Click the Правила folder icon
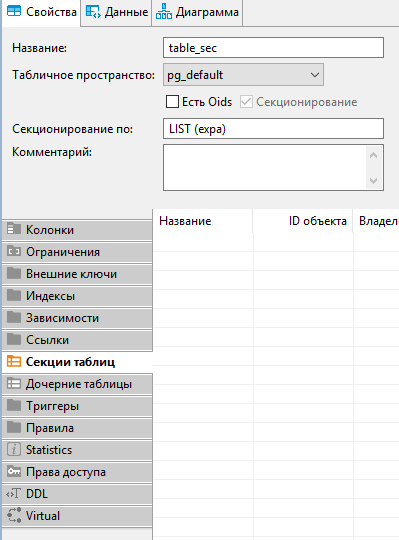Viewport: 399px width, 540px height. 14,427
